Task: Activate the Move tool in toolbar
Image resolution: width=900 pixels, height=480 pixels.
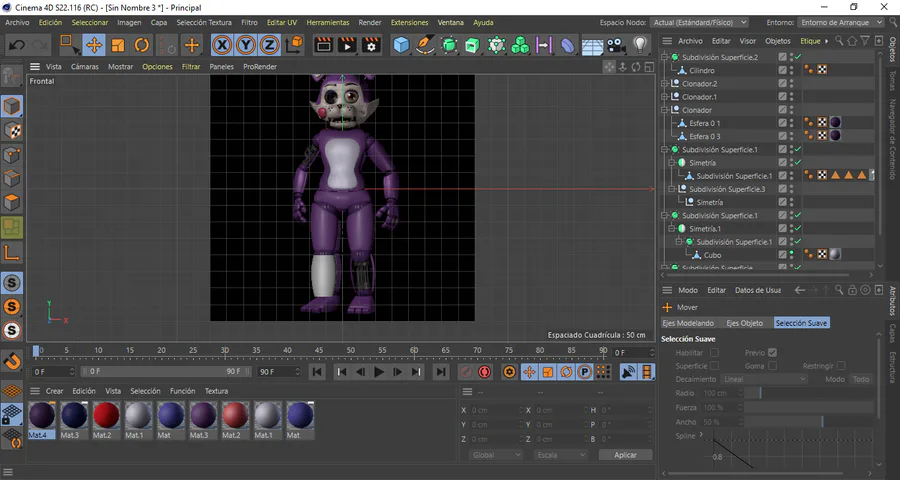Action: (94, 45)
